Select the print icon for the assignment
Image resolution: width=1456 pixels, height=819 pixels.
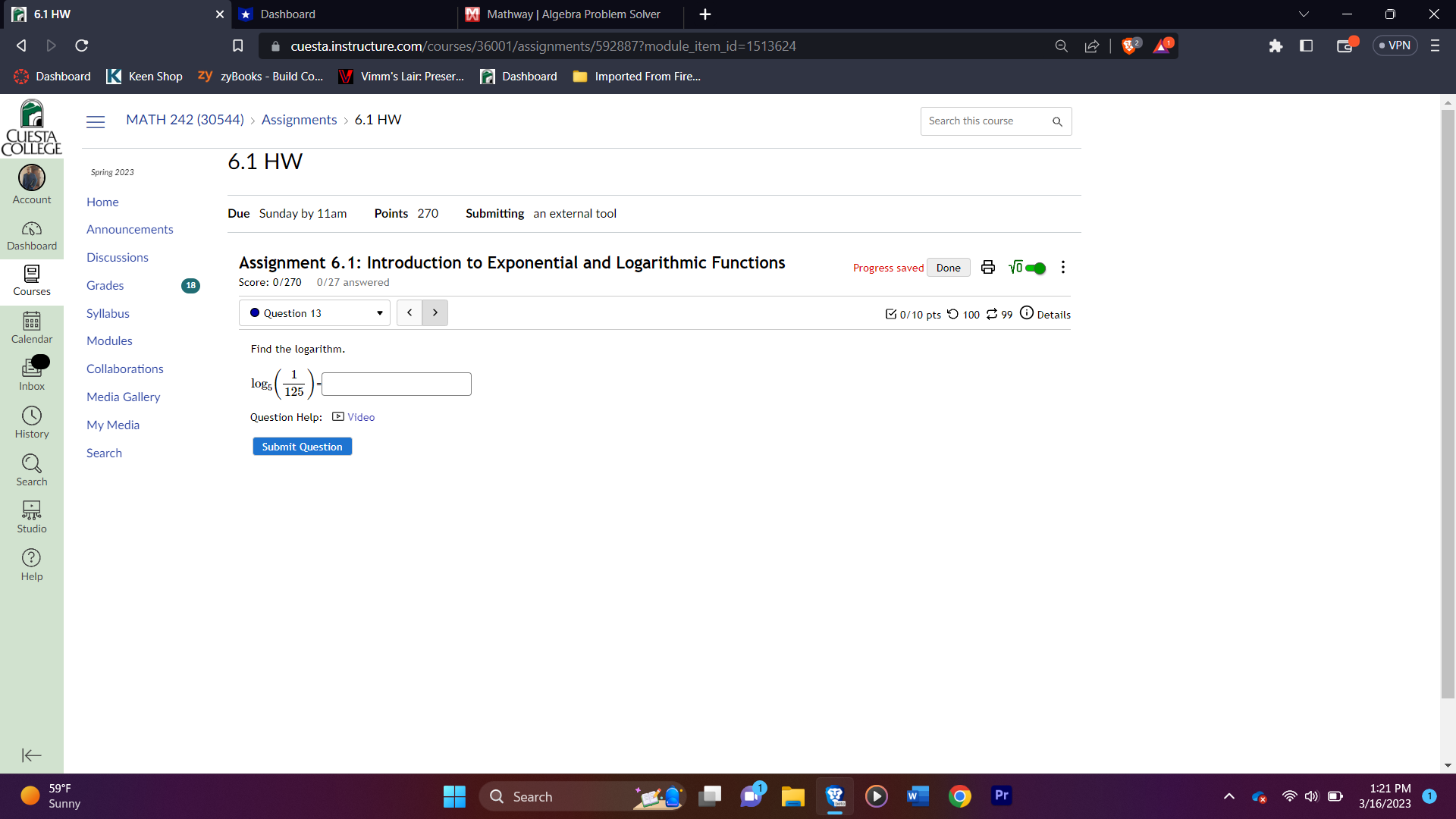[x=987, y=267]
